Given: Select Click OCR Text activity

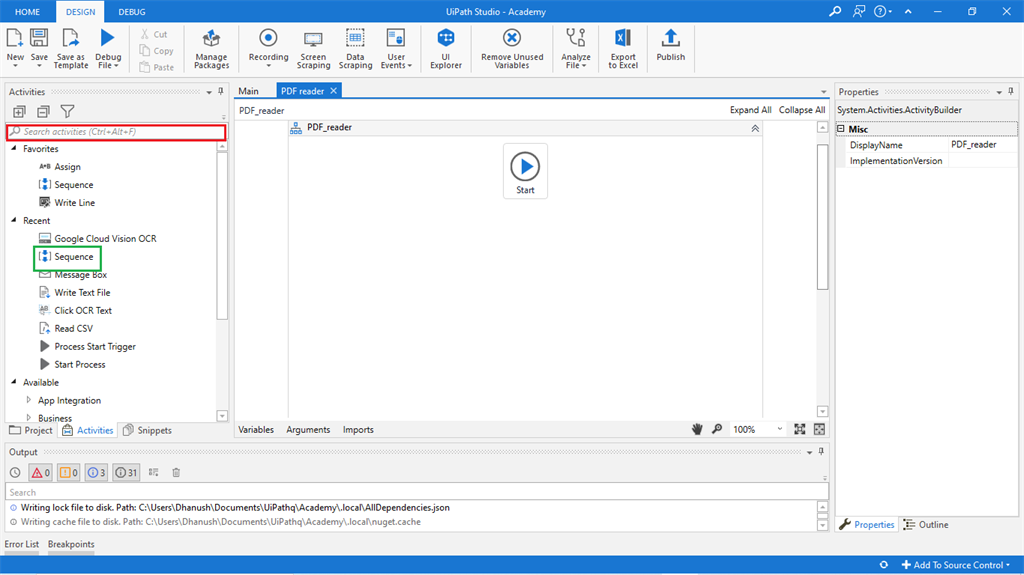Looking at the screenshot, I should click(75, 310).
